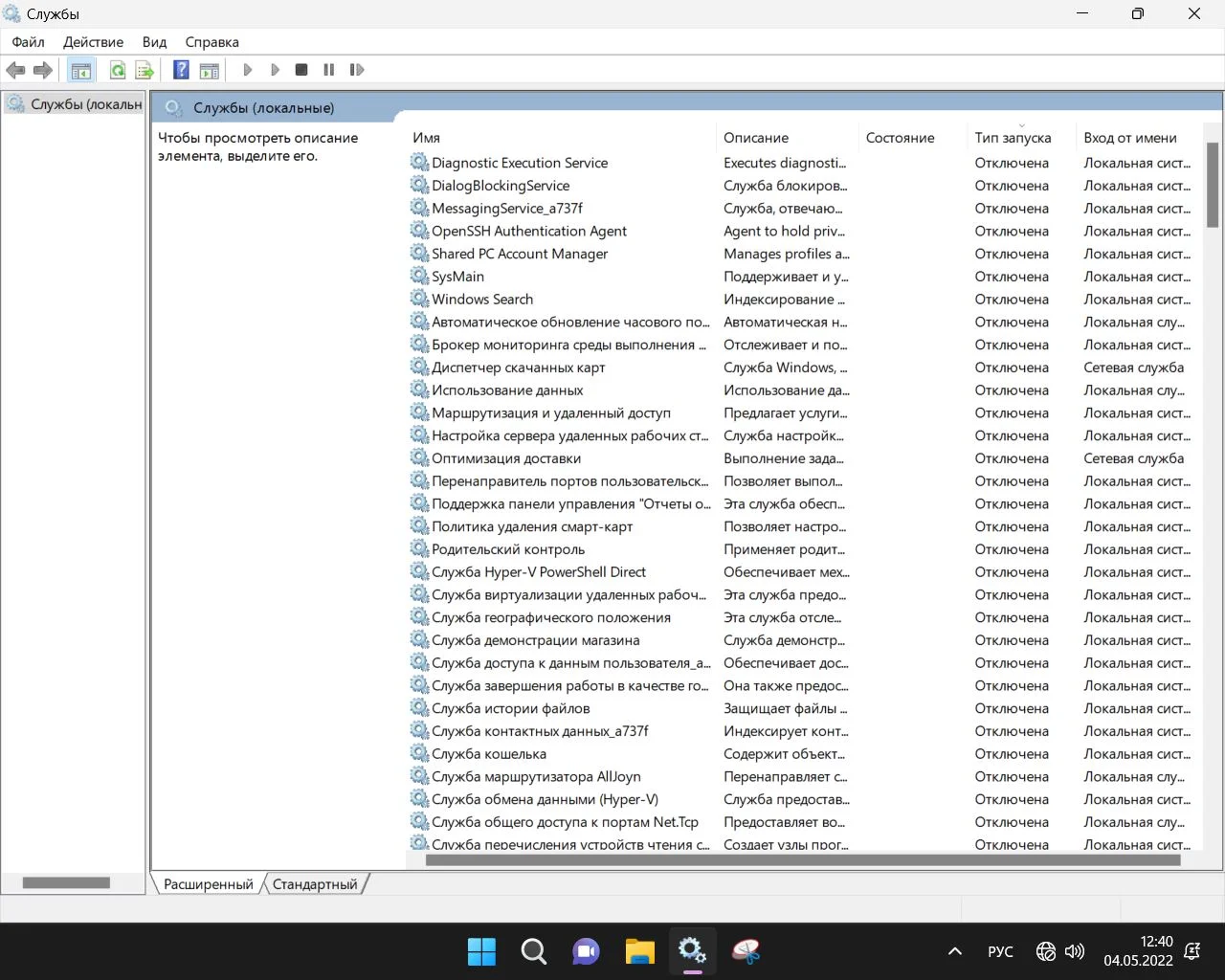Viewport: 1225px width, 980px height.
Task: Go back with the left arrow toolbar icon
Action: 15,70
